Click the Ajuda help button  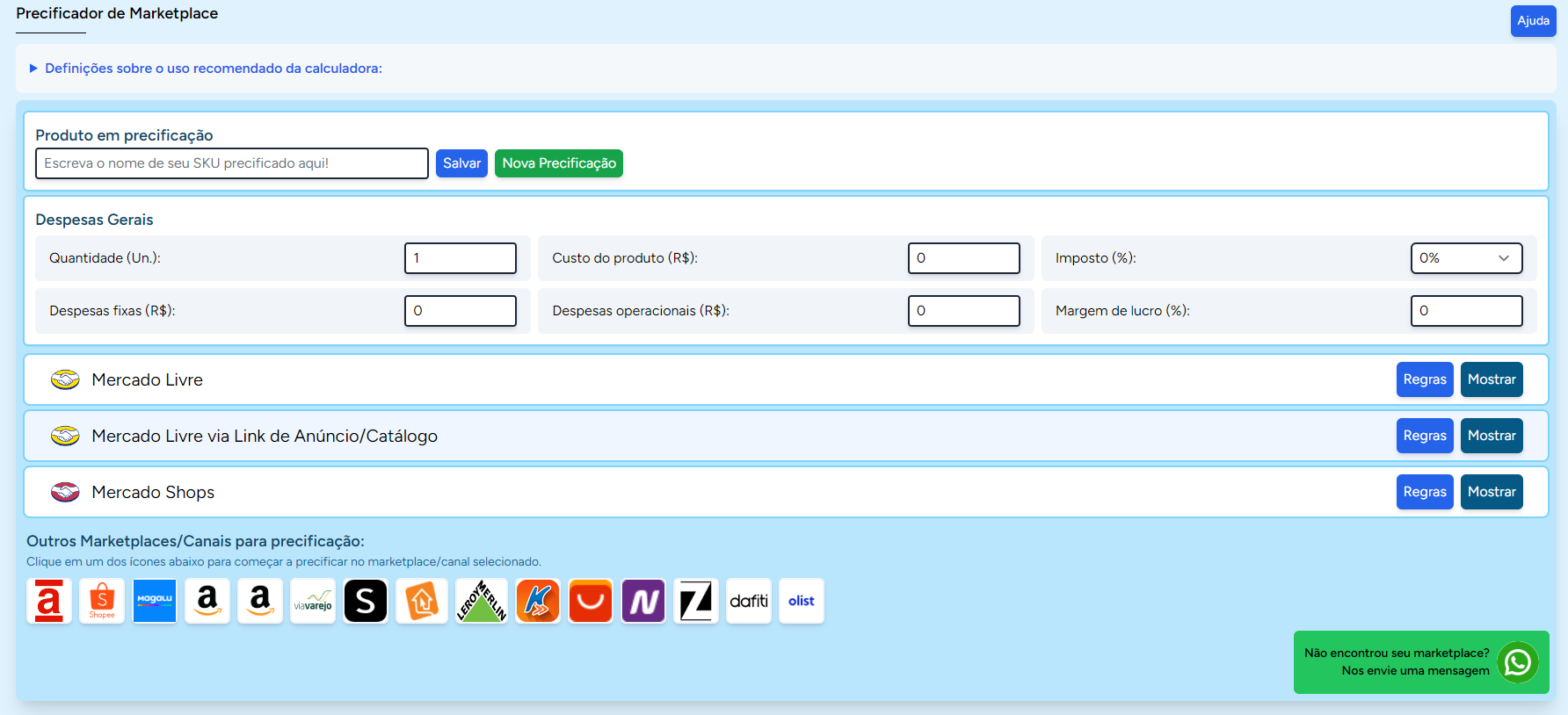[x=1533, y=21]
